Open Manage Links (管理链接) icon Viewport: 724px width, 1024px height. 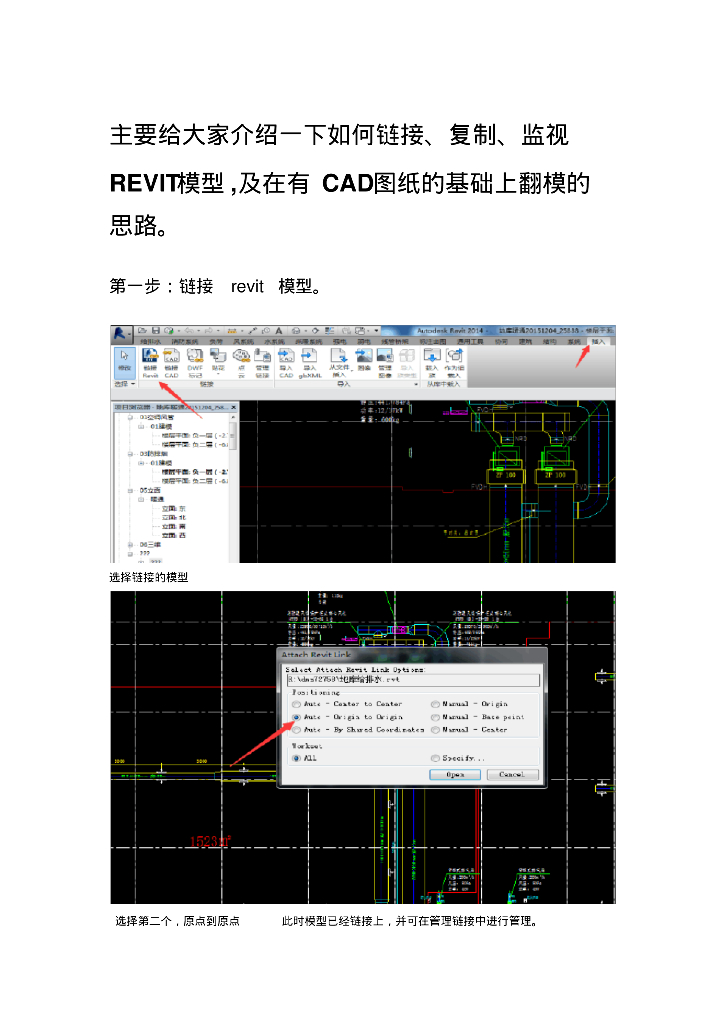point(262,362)
